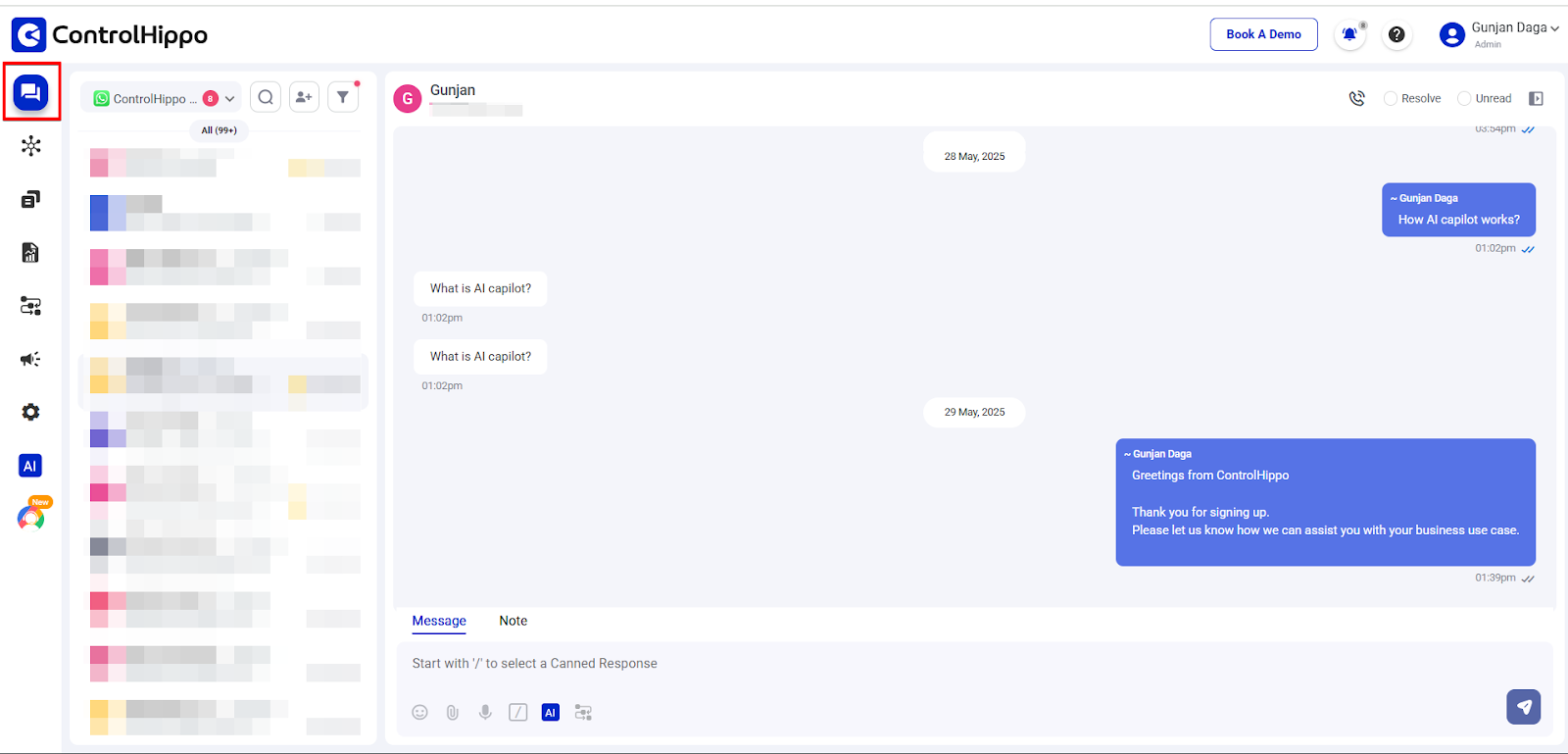1568x754 pixels.
Task: Open the emoji picker in composer
Action: click(420, 713)
